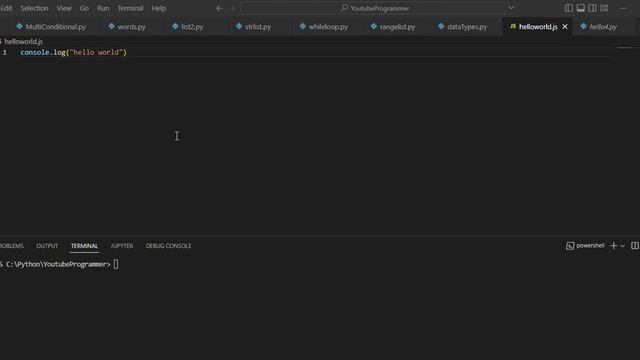Click the powershell terminal label
Image resolution: width=640 pixels, height=360 pixels.
[590, 245]
